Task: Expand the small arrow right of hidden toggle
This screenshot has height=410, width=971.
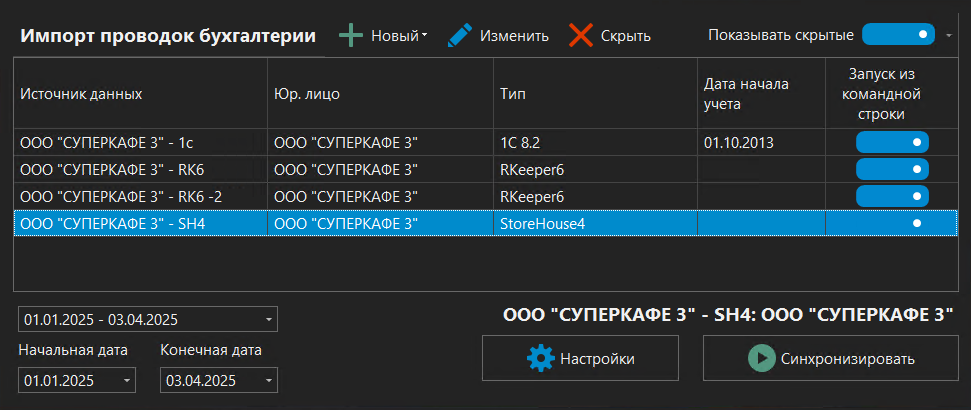Action: click(948, 35)
